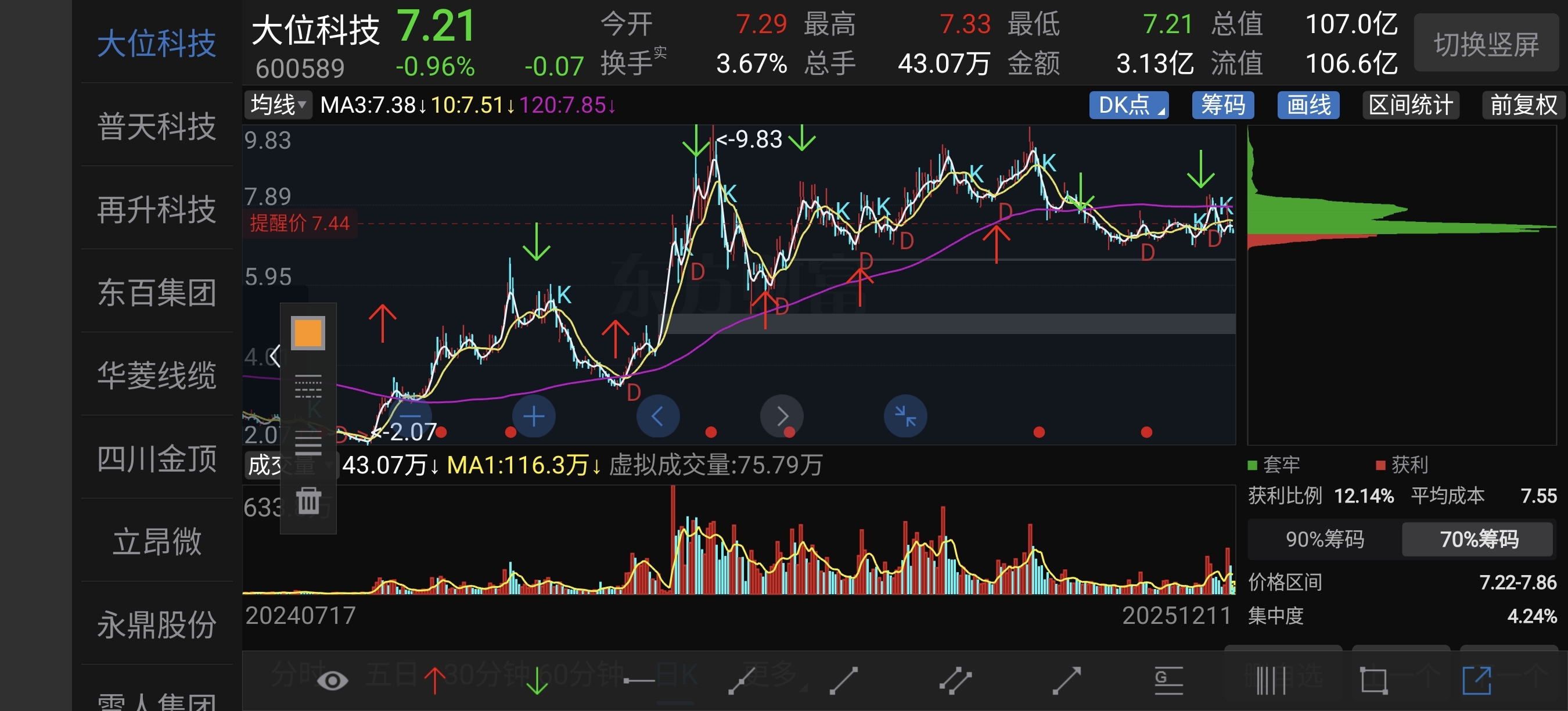The image size is (1568, 711).
Task: Pick the orange line color swatch
Action: [308, 333]
